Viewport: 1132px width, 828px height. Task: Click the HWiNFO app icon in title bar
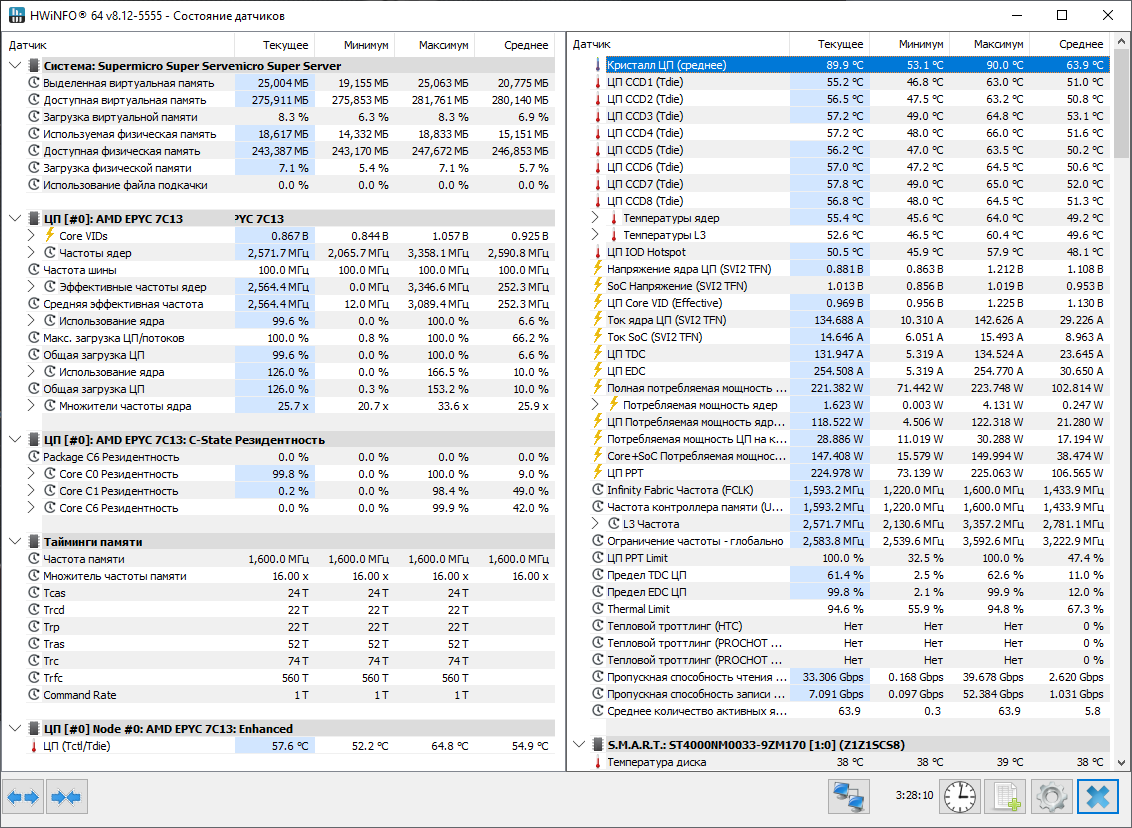coord(17,15)
